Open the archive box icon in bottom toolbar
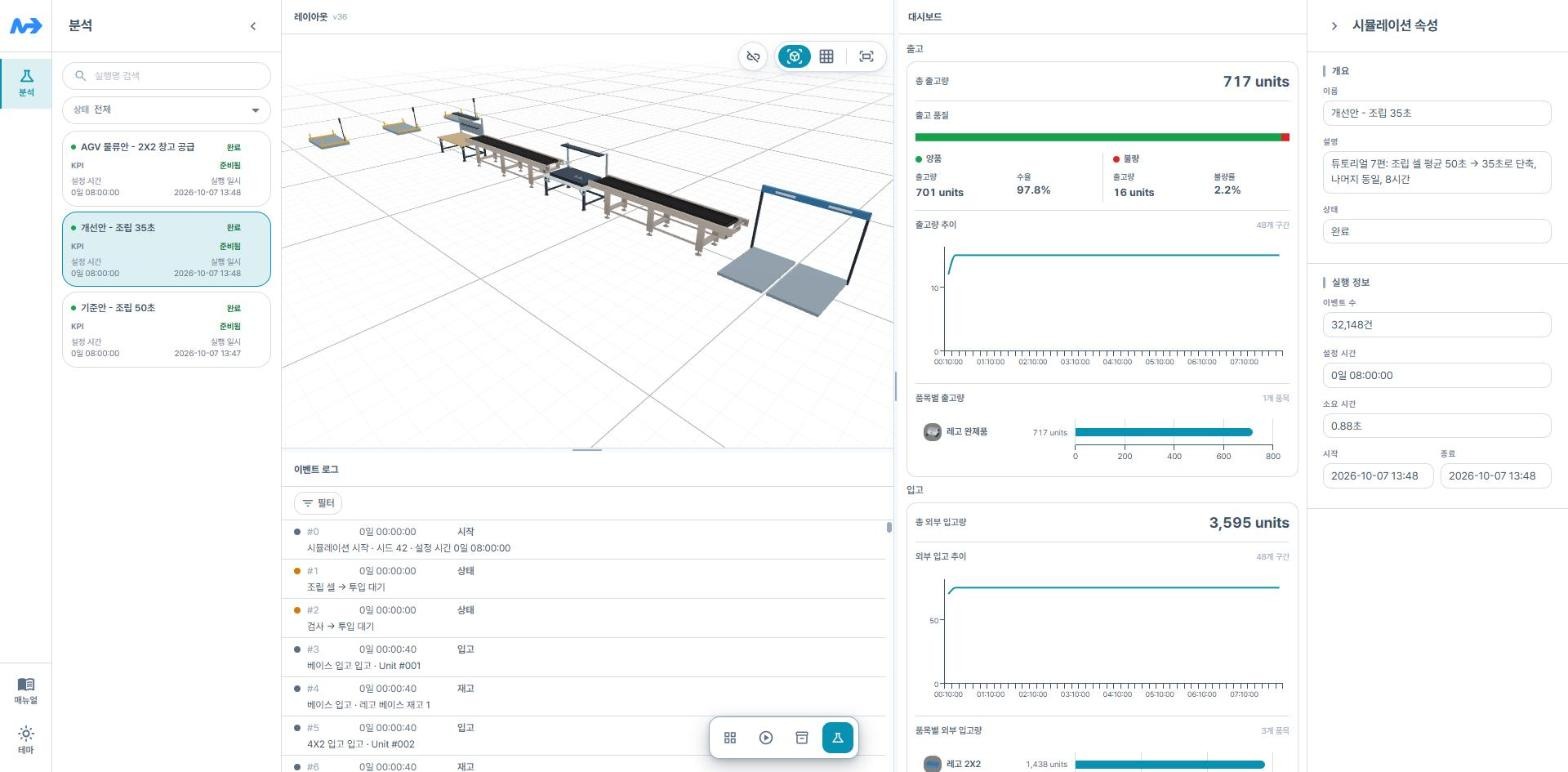 [x=801, y=738]
